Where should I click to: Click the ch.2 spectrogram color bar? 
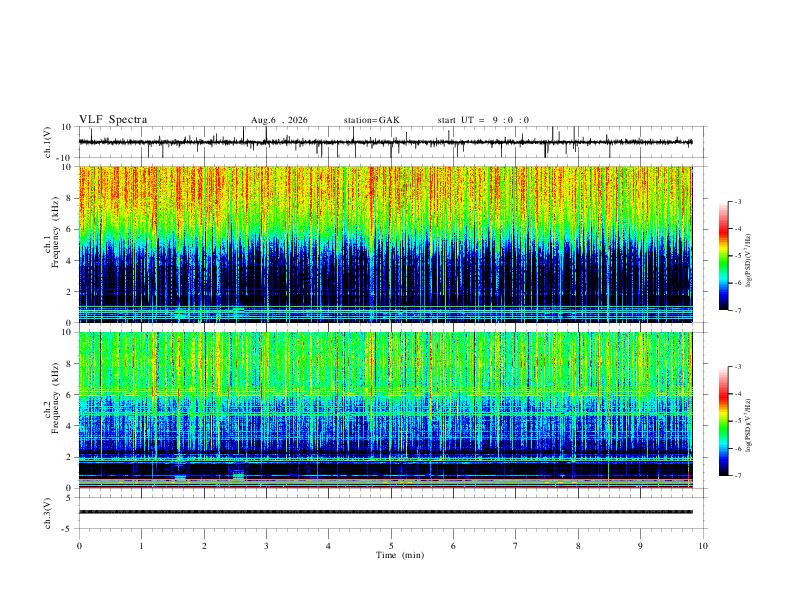(723, 421)
